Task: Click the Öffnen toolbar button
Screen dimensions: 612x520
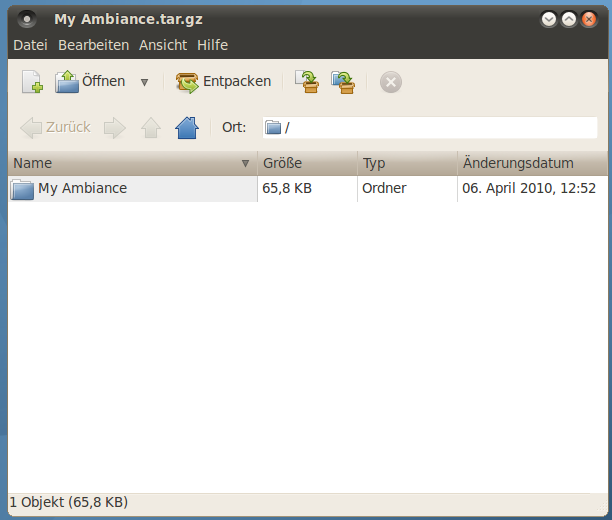Action: pyautogui.click(x=90, y=82)
